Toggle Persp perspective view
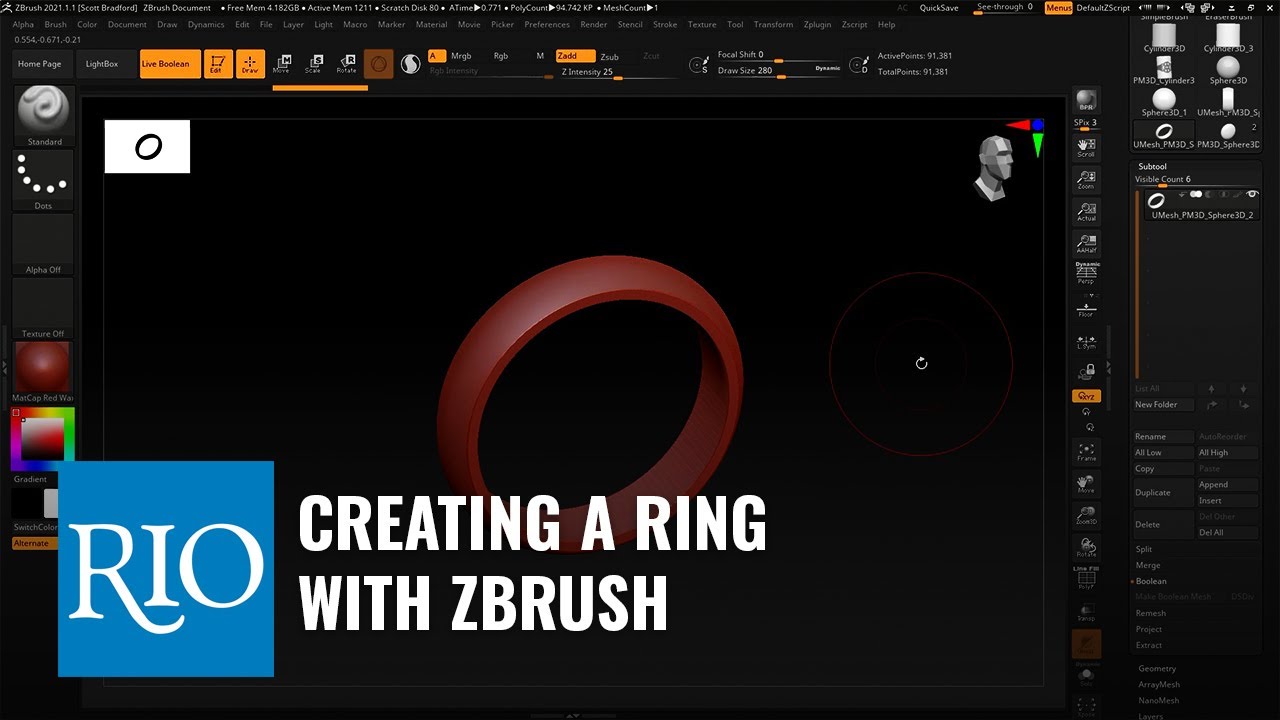Image resolution: width=1280 pixels, height=720 pixels. click(x=1086, y=274)
